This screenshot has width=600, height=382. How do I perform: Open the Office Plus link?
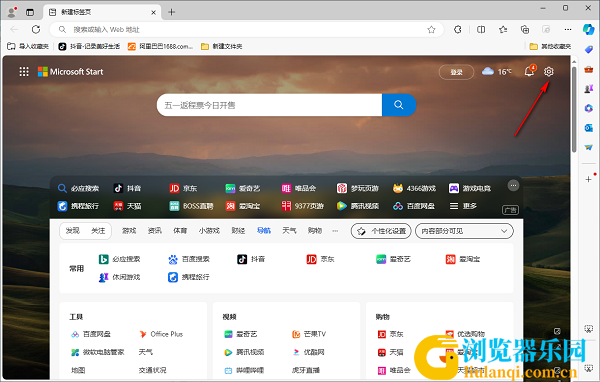pyautogui.click(x=161, y=334)
